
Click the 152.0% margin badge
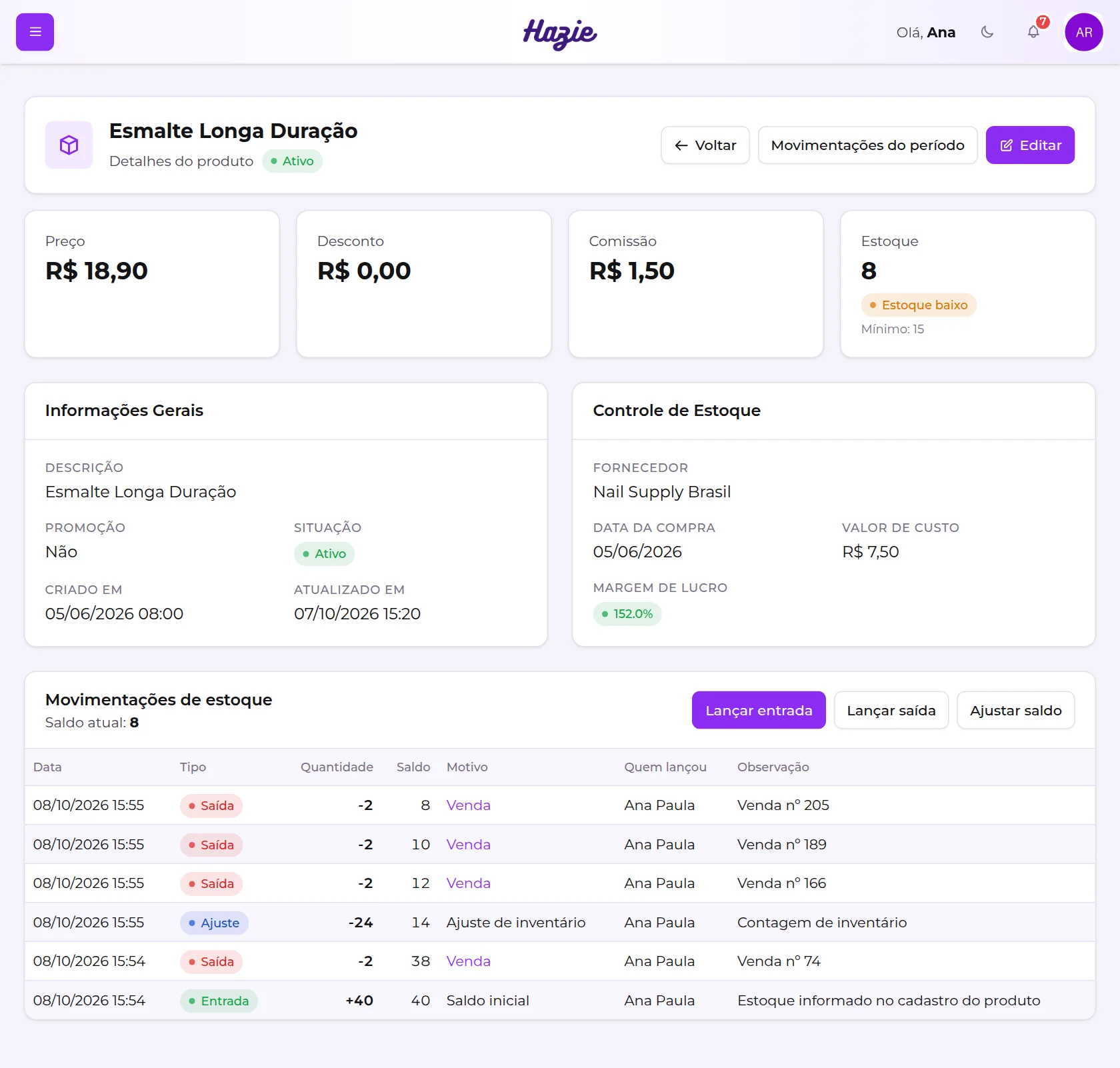(x=627, y=613)
